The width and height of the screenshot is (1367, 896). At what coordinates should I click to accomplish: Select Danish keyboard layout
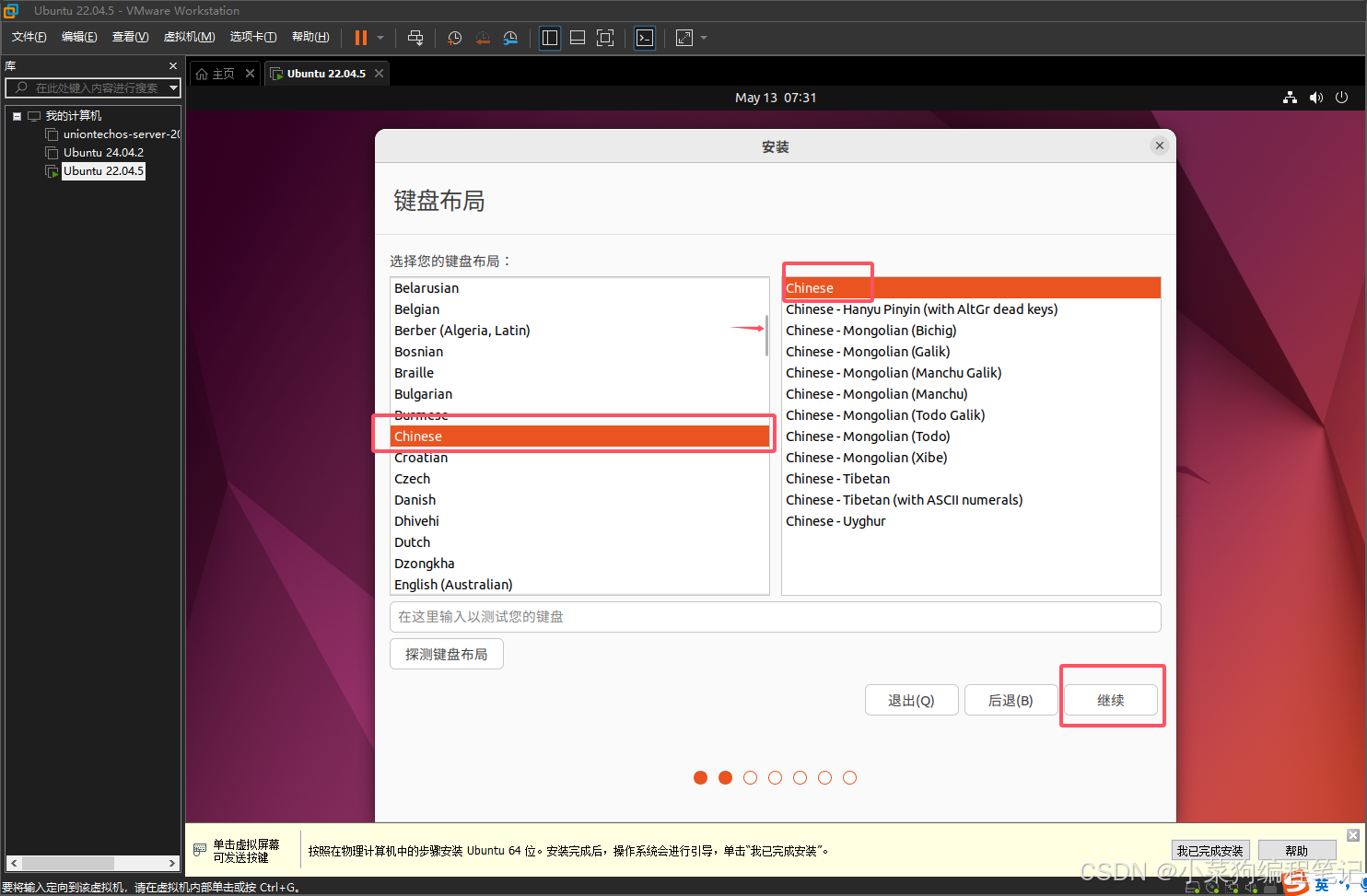[579, 500]
